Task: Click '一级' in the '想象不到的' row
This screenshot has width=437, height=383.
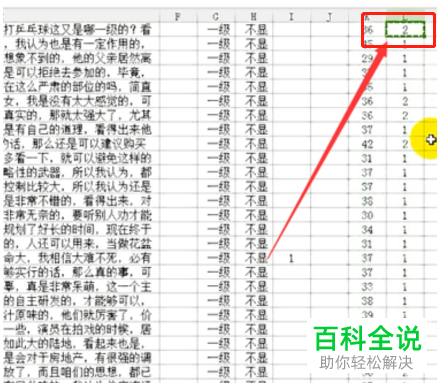Action: (218, 58)
